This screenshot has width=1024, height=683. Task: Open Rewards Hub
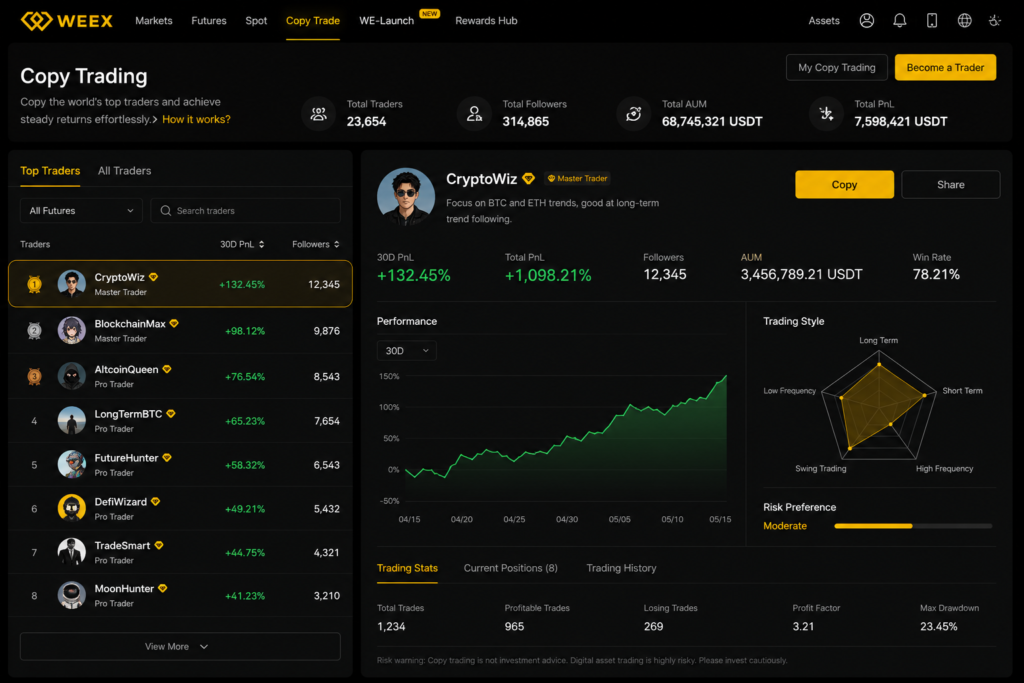(x=486, y=21)
